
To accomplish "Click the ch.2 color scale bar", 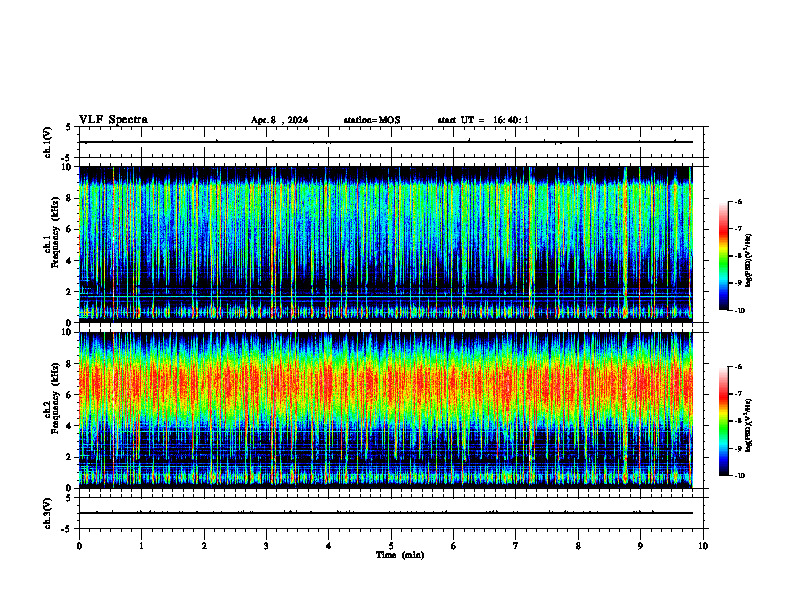I will click(724, 421).
